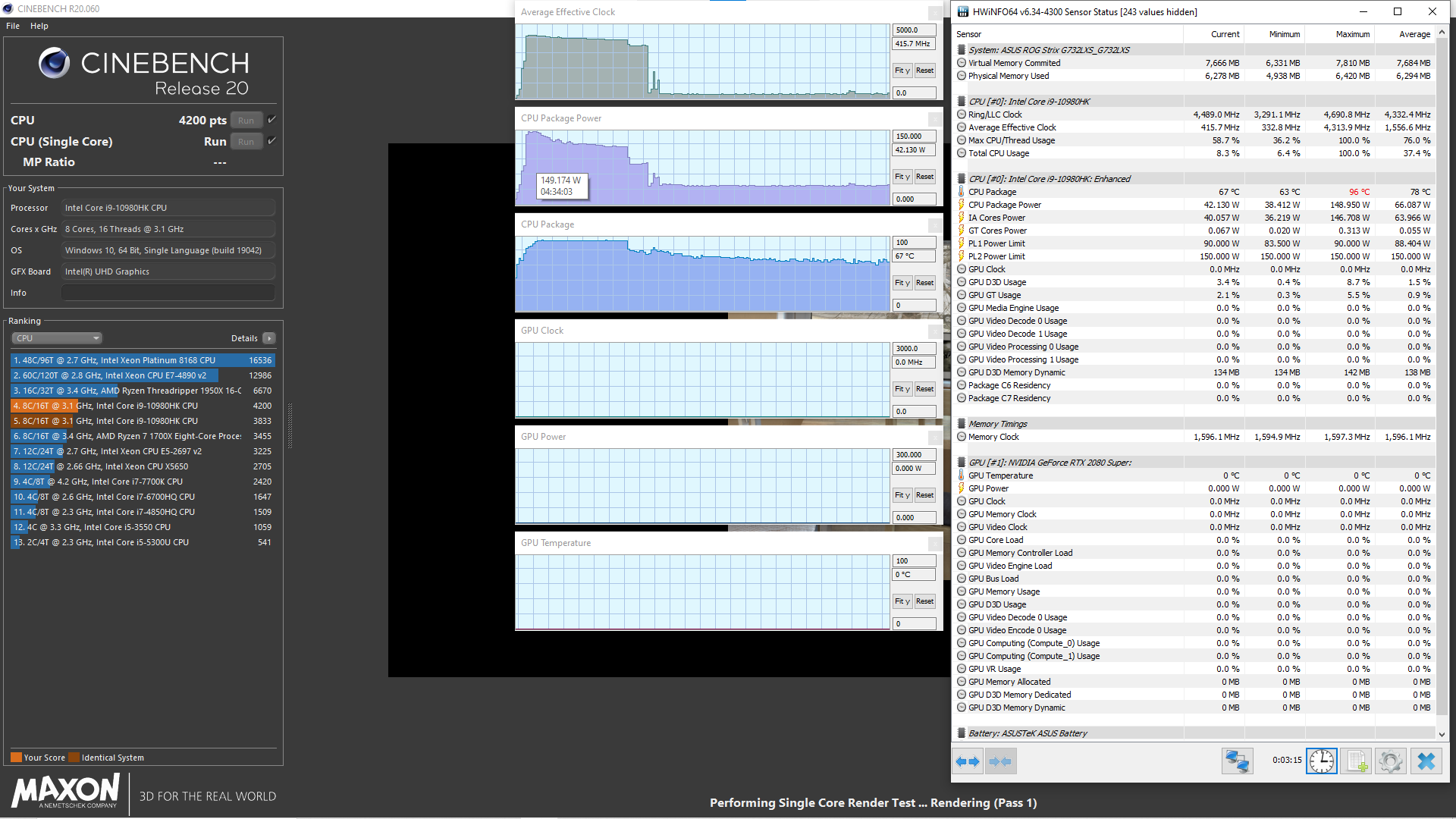
Task: Click the GPU Temperature thermometer icon
Action: [x=962, y=475]
